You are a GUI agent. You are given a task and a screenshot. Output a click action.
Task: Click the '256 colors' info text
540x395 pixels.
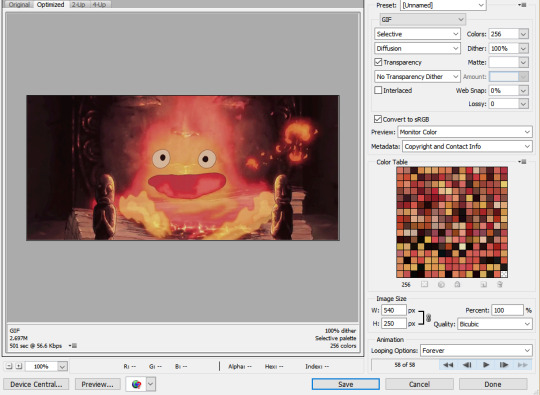click(x=343, y=346)
